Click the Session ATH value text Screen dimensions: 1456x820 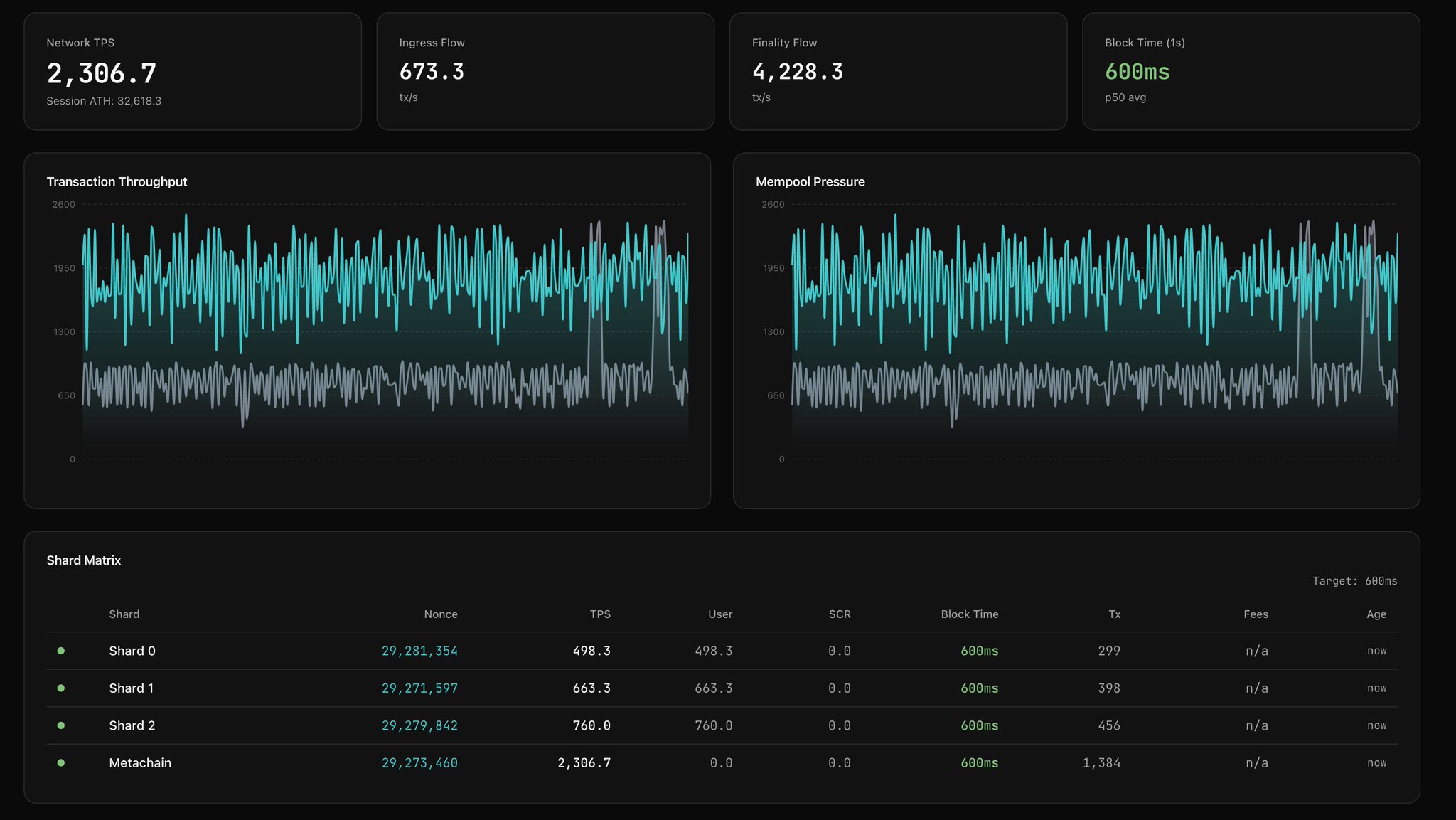tap(104, 101)
